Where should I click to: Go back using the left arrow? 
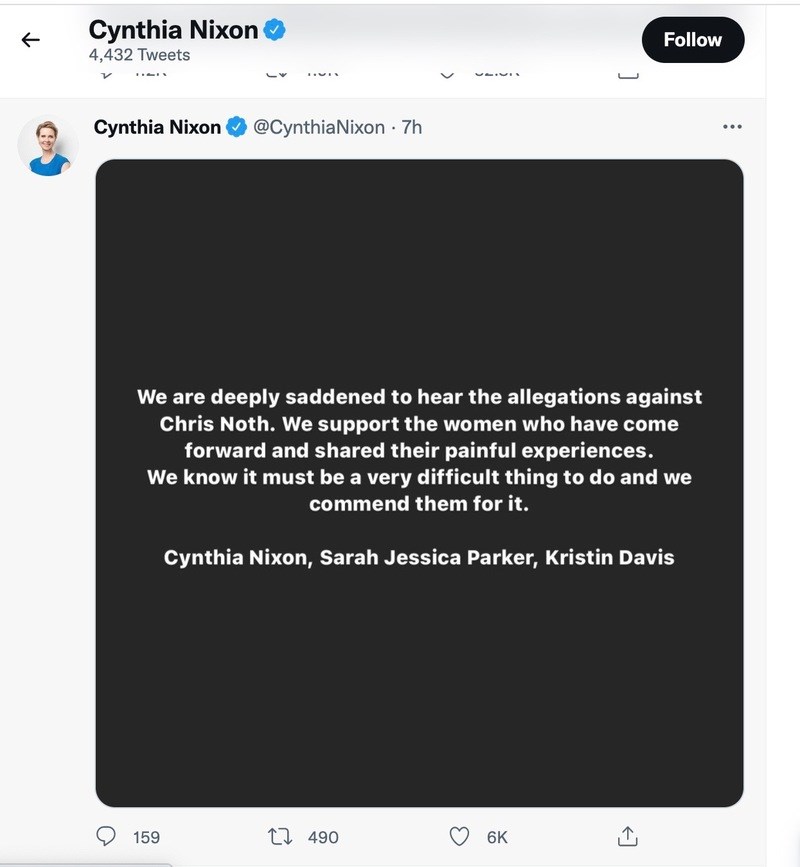coord(30,40)
